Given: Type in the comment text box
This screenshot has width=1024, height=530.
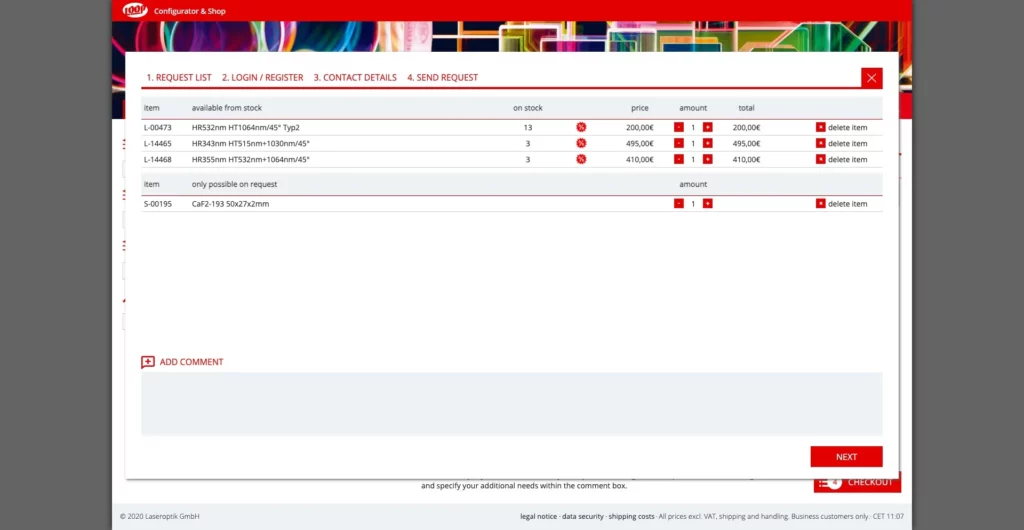Looking at the screenshot, I should pos(511,403).
